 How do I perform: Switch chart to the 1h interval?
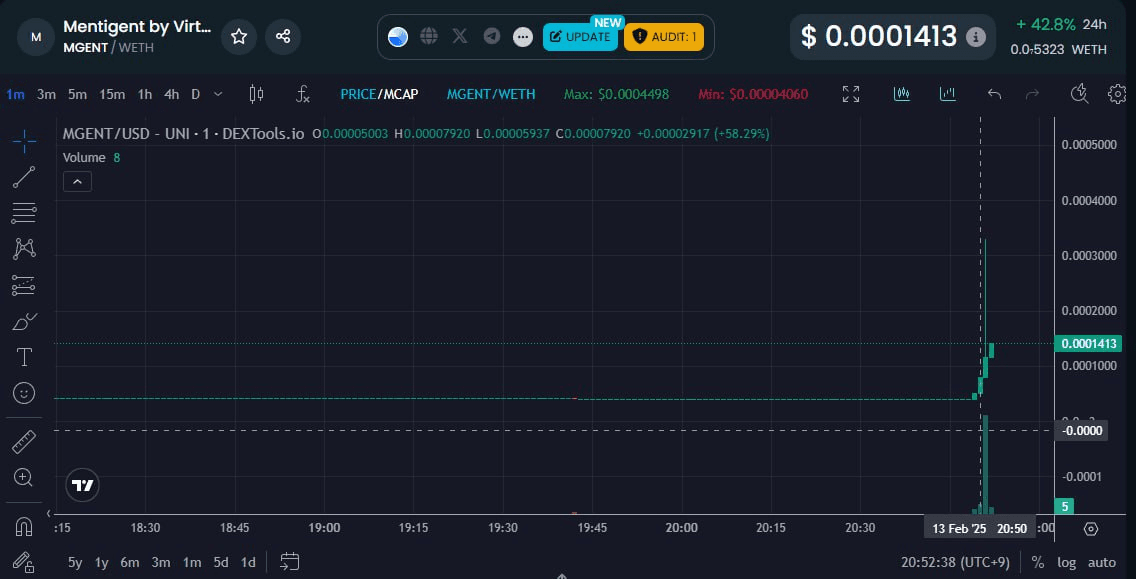tap(145, 94)
